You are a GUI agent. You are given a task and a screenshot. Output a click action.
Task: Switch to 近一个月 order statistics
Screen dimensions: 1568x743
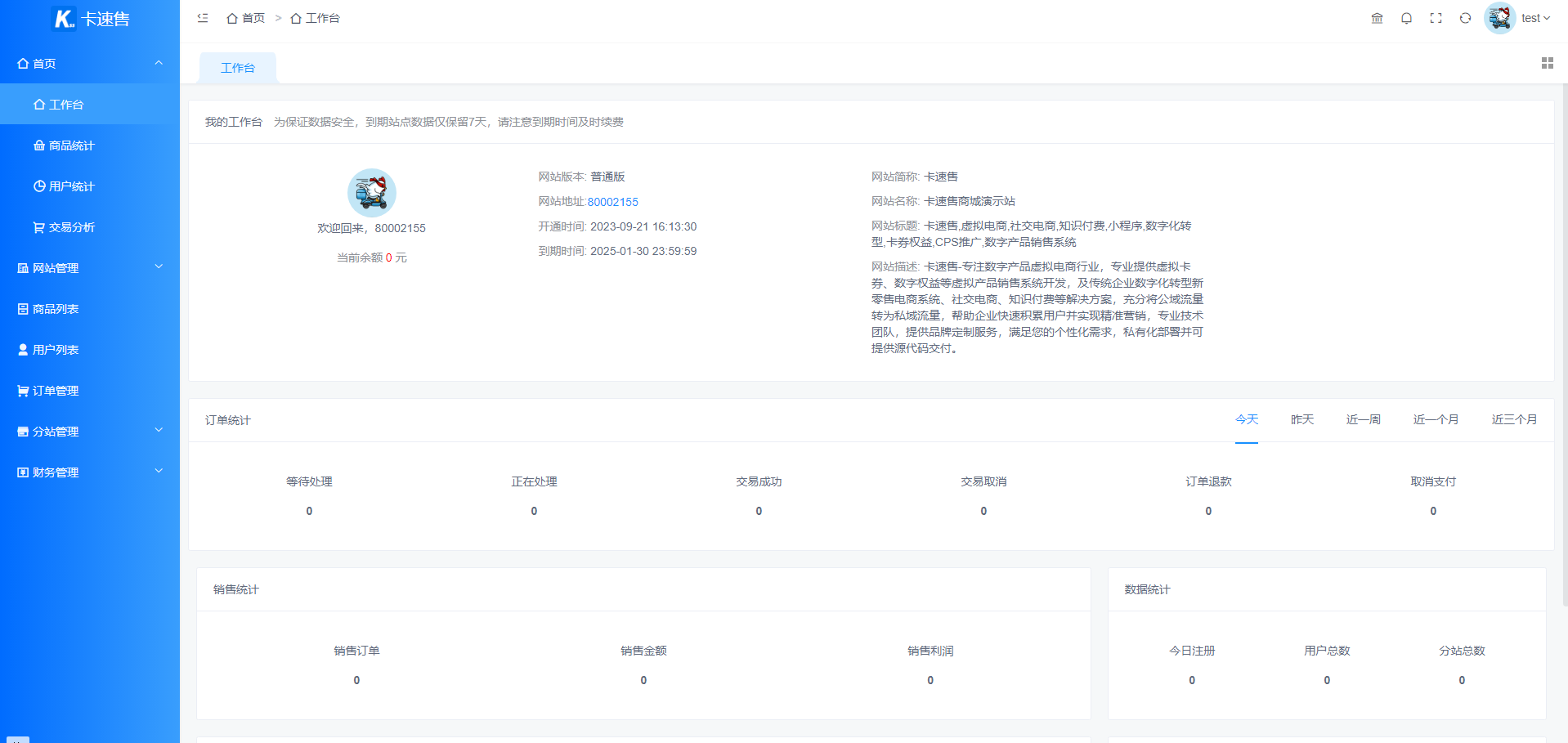(1436, 419)
